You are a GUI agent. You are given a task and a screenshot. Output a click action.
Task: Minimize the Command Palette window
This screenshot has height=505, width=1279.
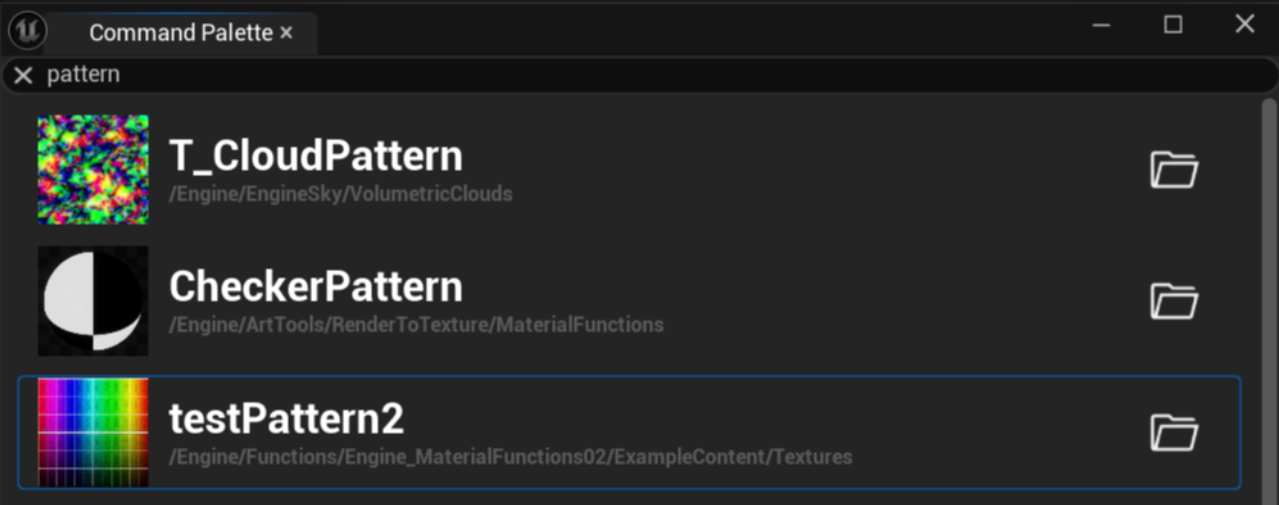[x=1102, y=26]
